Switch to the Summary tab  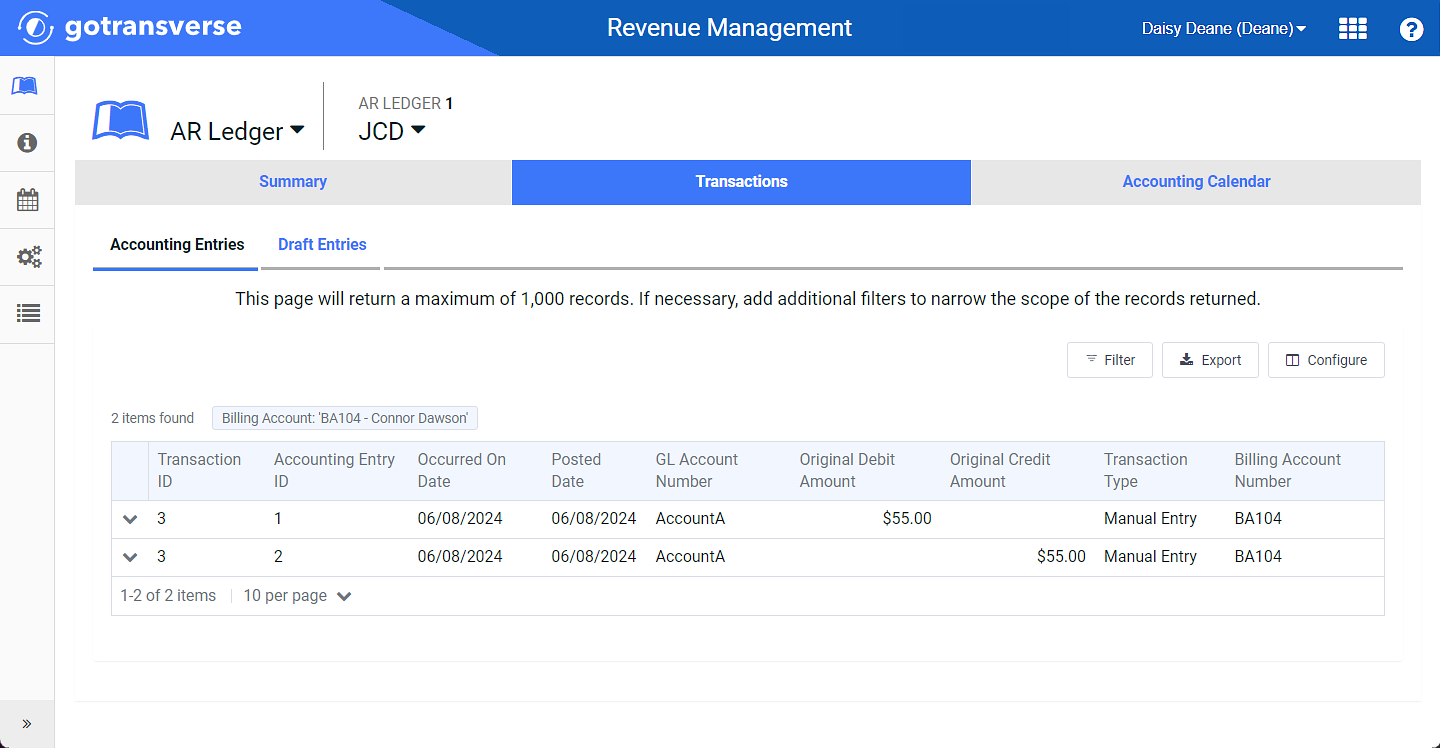[293, 182]
